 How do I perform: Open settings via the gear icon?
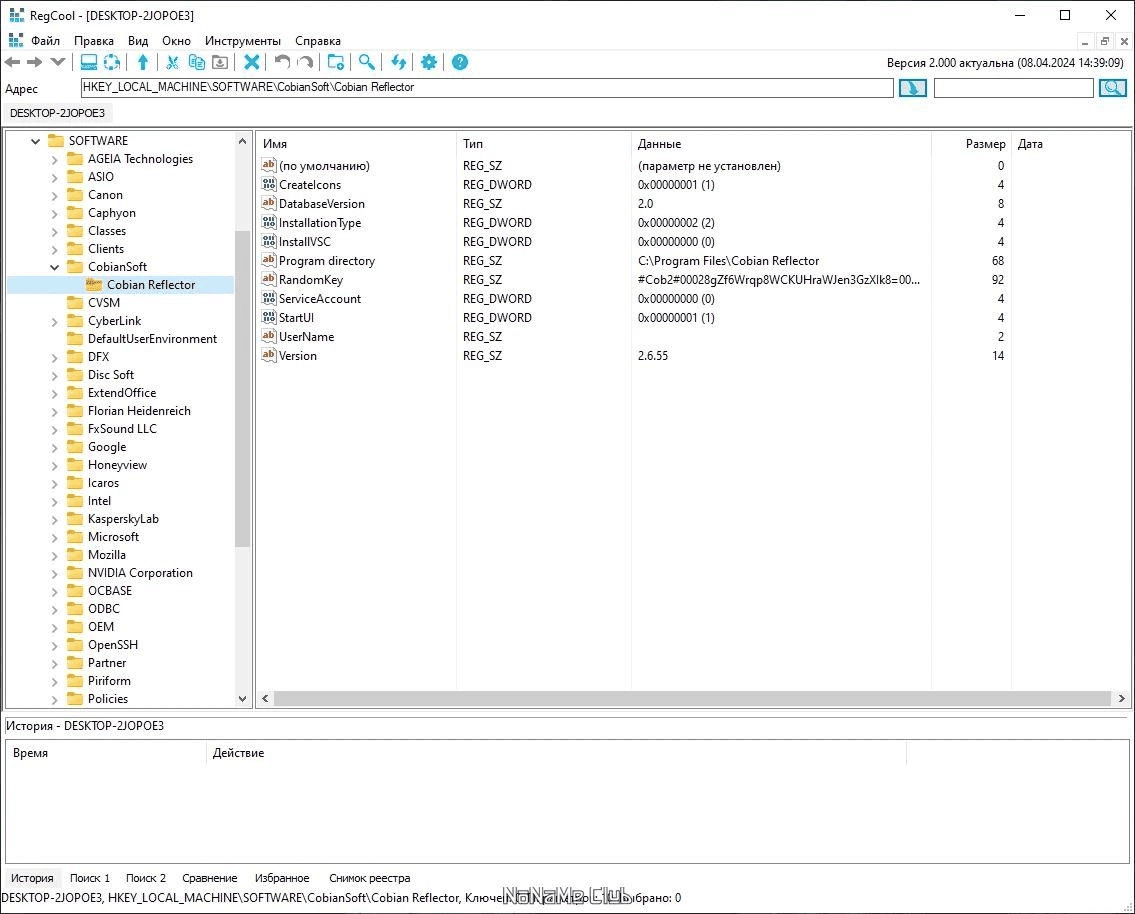(x=429, y=62)
